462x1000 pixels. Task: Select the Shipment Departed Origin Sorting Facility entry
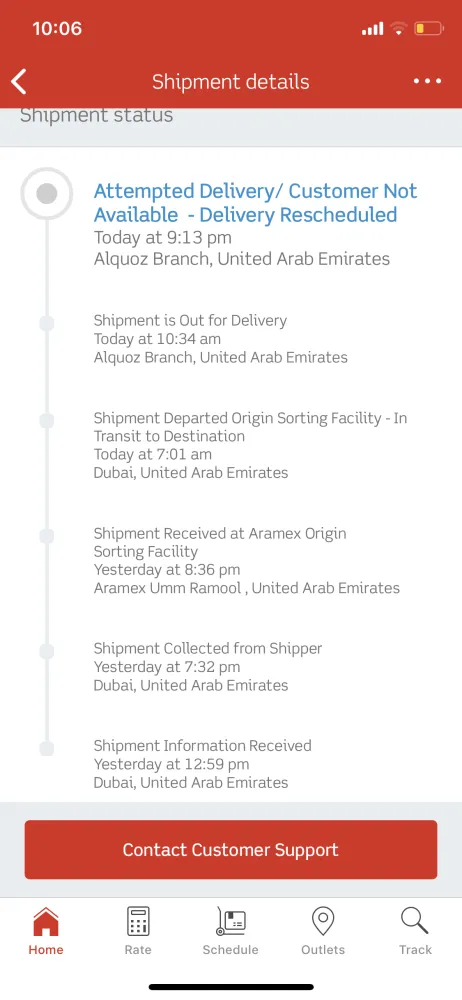click(x=250, y=445)
